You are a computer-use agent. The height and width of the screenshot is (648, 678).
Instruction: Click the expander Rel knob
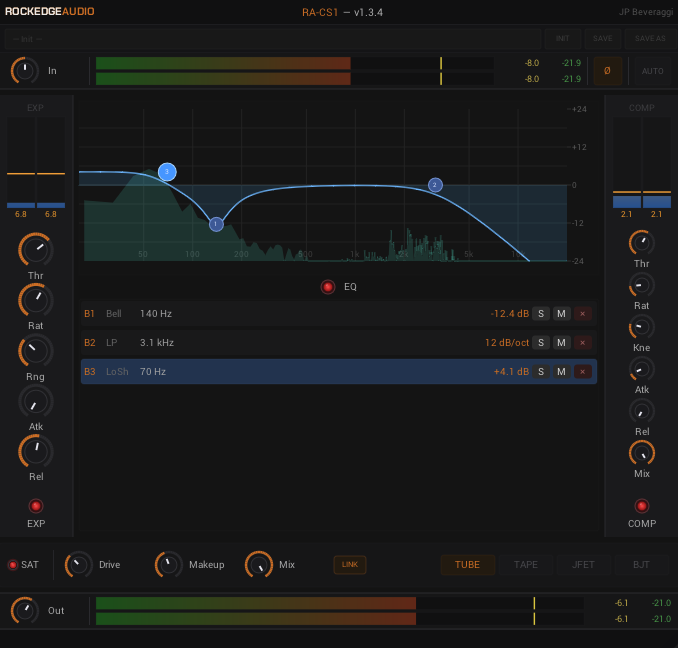click(x=35, y=451)
